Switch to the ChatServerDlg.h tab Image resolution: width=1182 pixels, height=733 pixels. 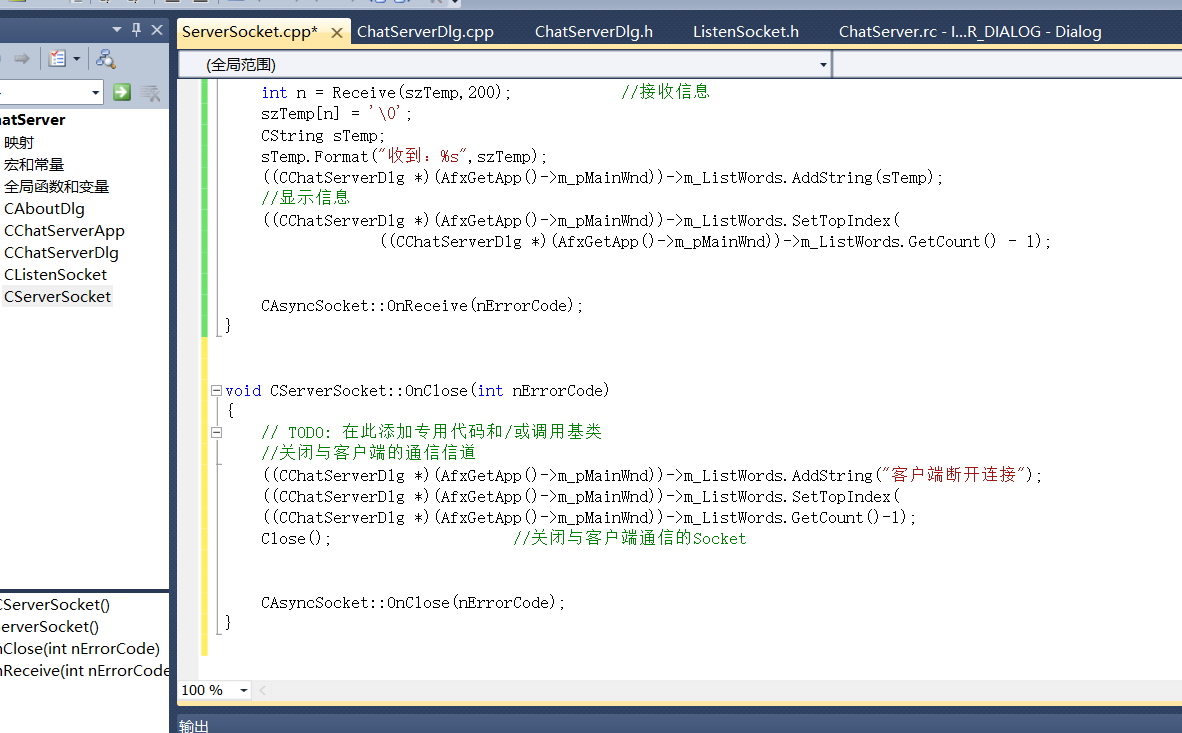(x=594, y=31)
